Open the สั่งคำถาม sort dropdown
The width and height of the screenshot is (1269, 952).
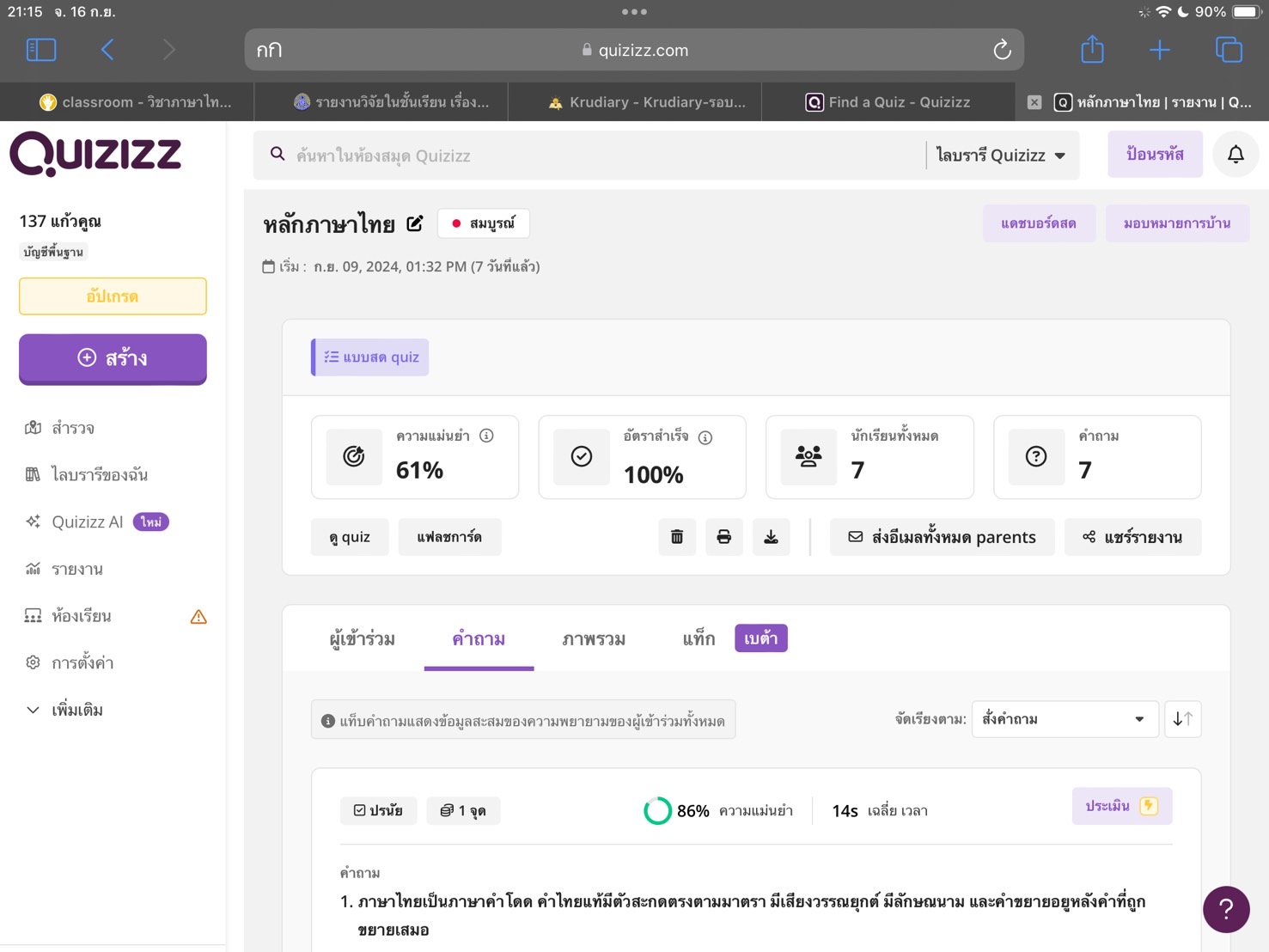coord(1065,719)
